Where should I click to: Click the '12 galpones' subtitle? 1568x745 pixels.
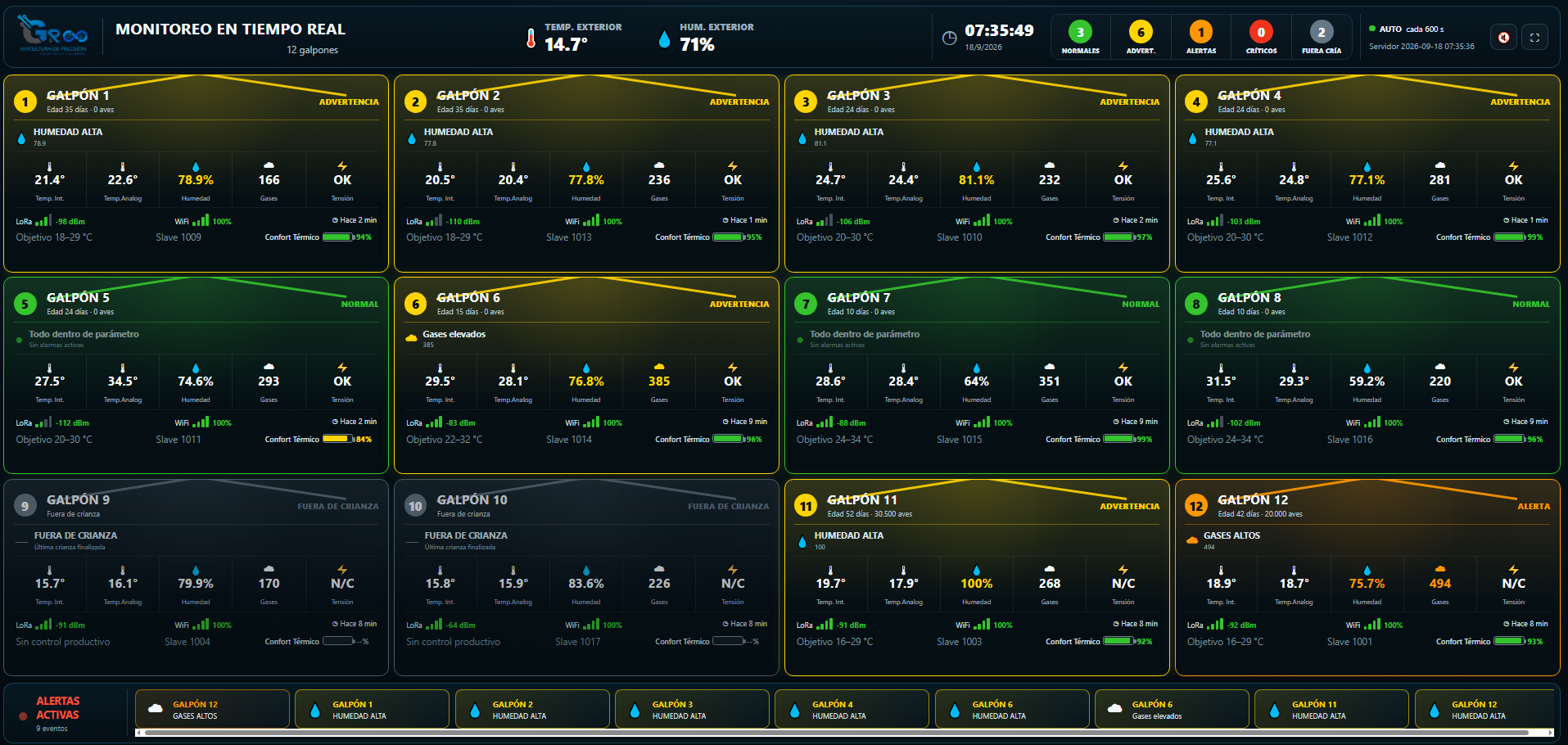pyautogui.click(x=312, y=50)
